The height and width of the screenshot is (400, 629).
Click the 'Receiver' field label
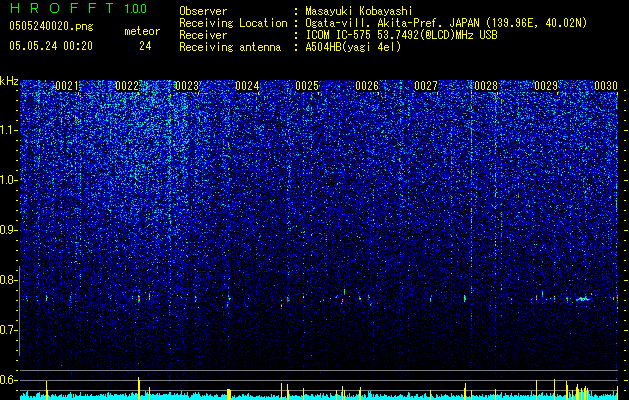click(x=203, y=35)
